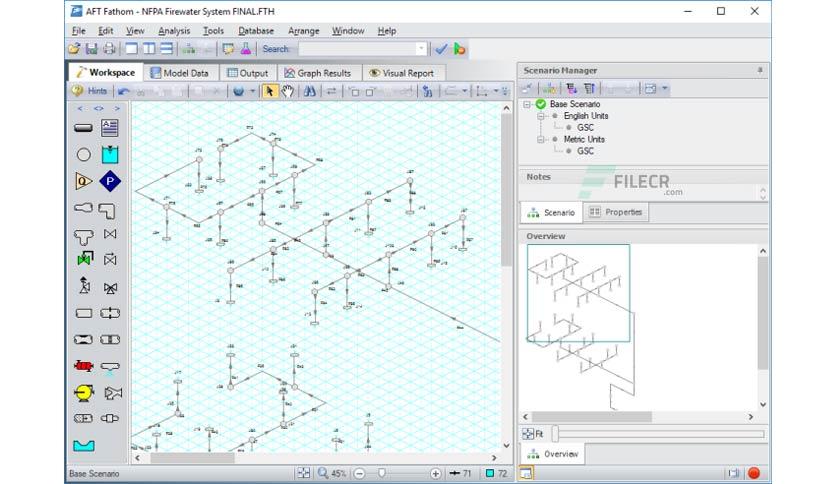The height and width of the screenshot is (484, 836).
Task: Click the blue checkmark toolbar icon
Action: (x=441, y=49)
